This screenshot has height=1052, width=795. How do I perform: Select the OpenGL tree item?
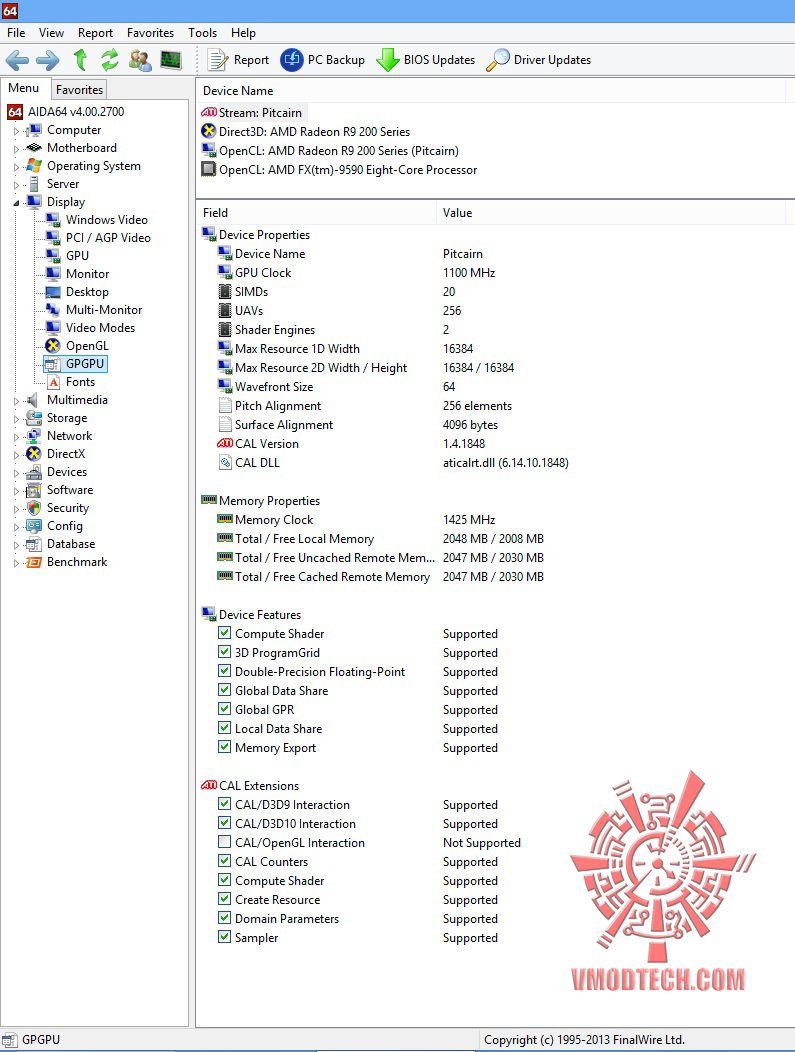coord(87,346)
